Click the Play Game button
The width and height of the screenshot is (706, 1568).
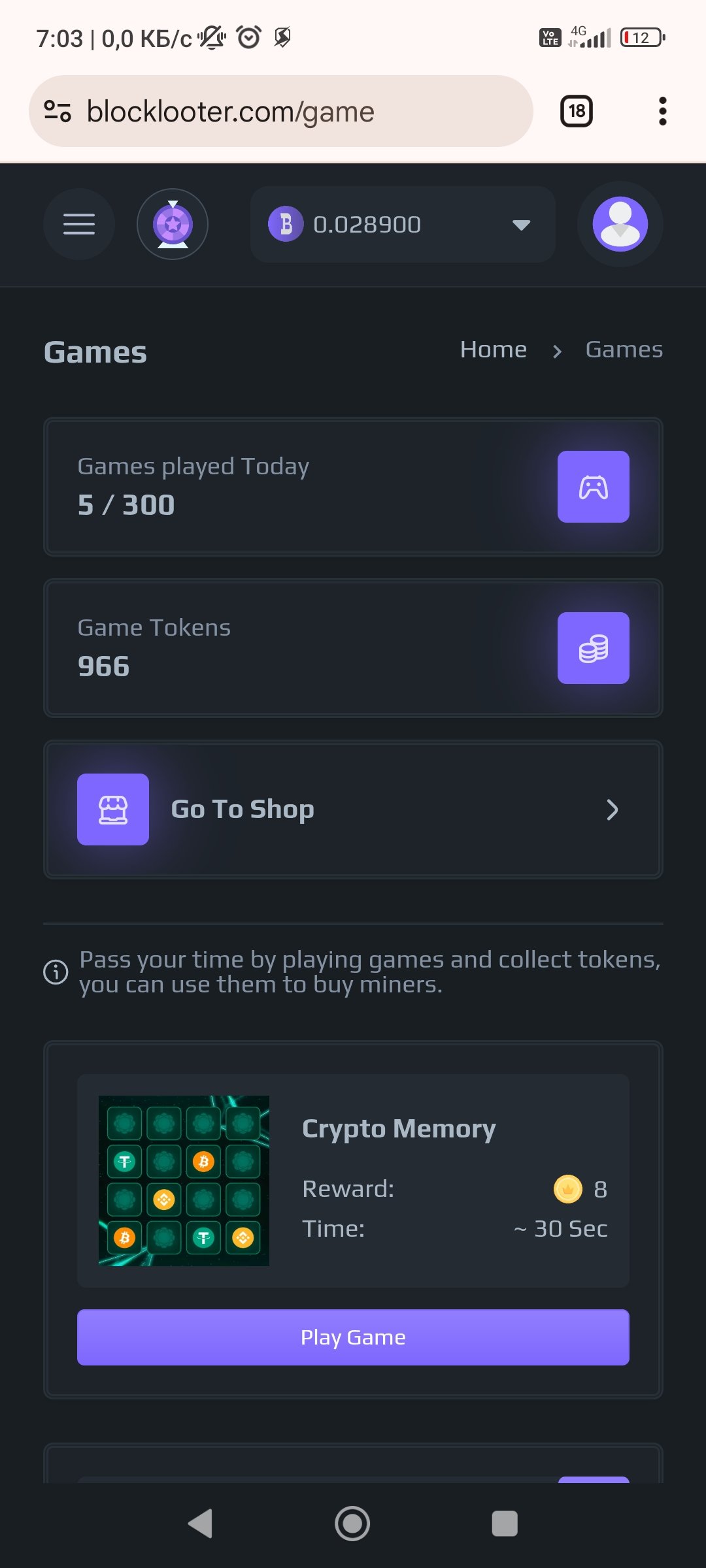point(353,1337)
